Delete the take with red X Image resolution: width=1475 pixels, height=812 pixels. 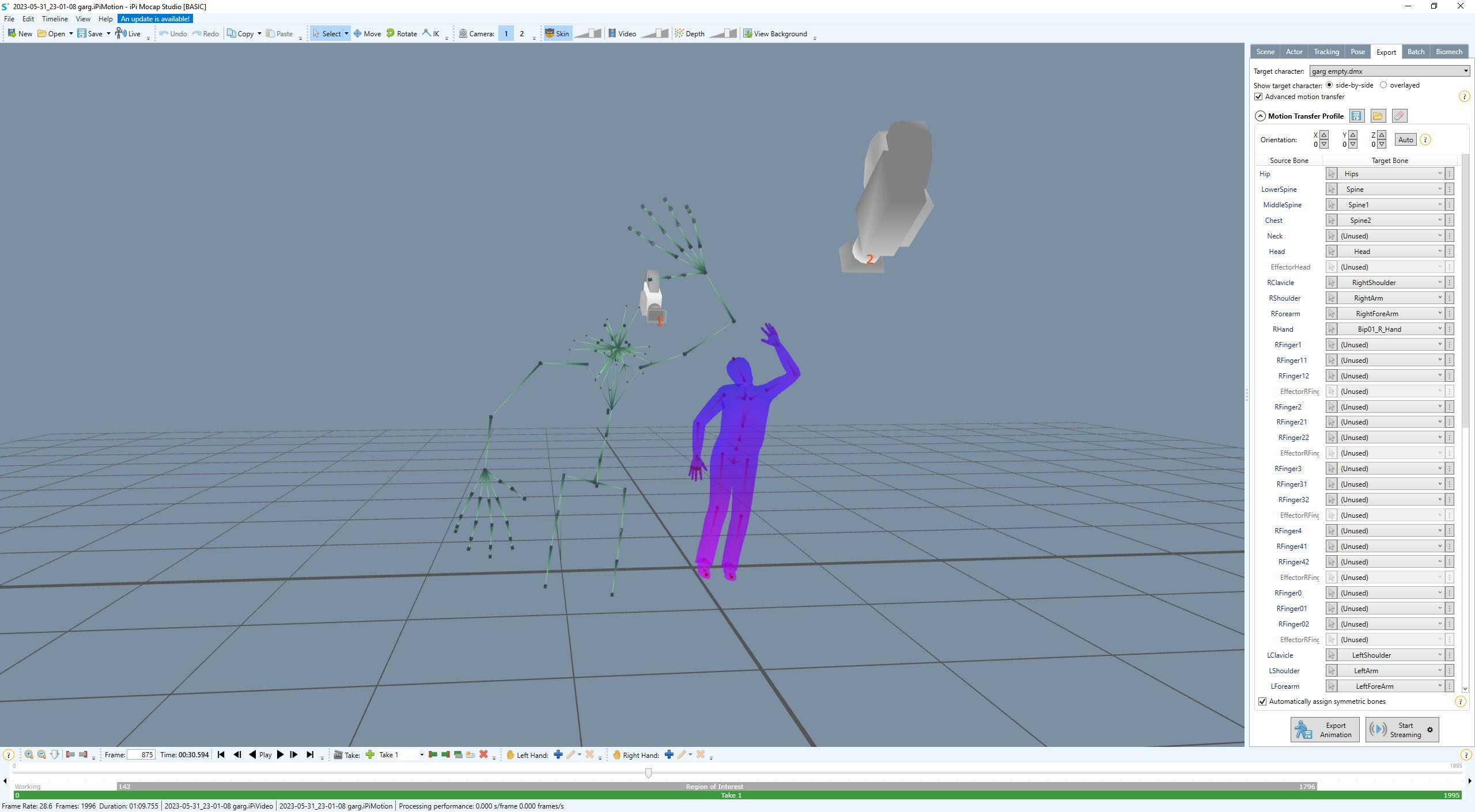(483, 754)
